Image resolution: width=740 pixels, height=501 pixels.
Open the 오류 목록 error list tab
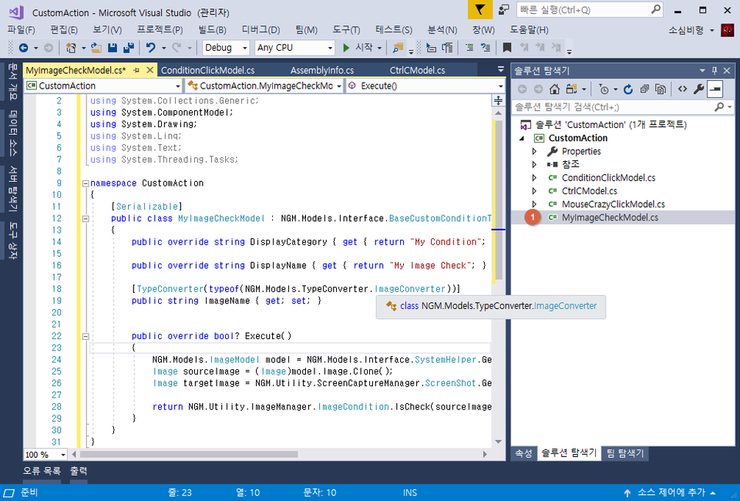[42, 471]
